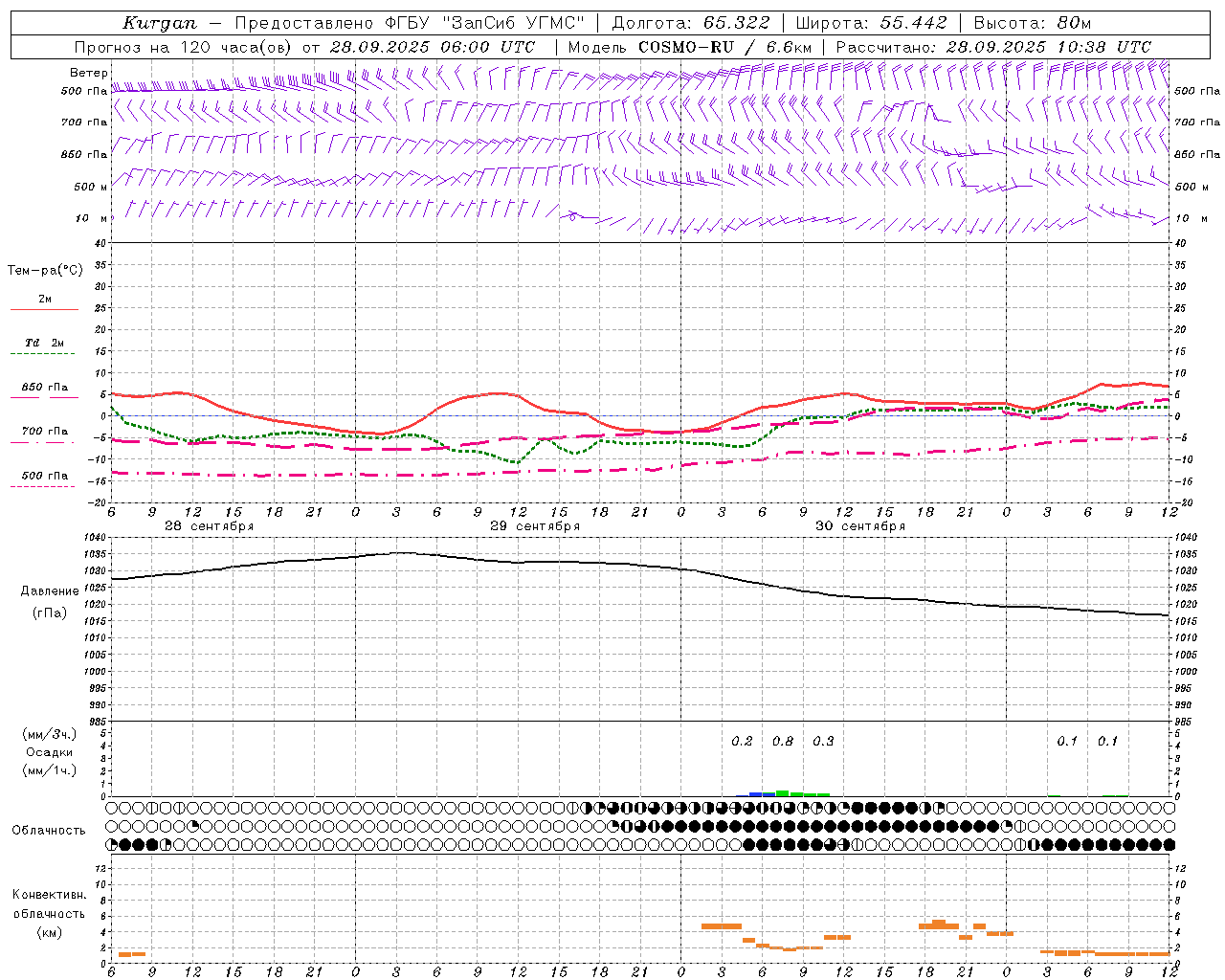Click the Ветер wind panel label
1225x980 pixels.
89,73
